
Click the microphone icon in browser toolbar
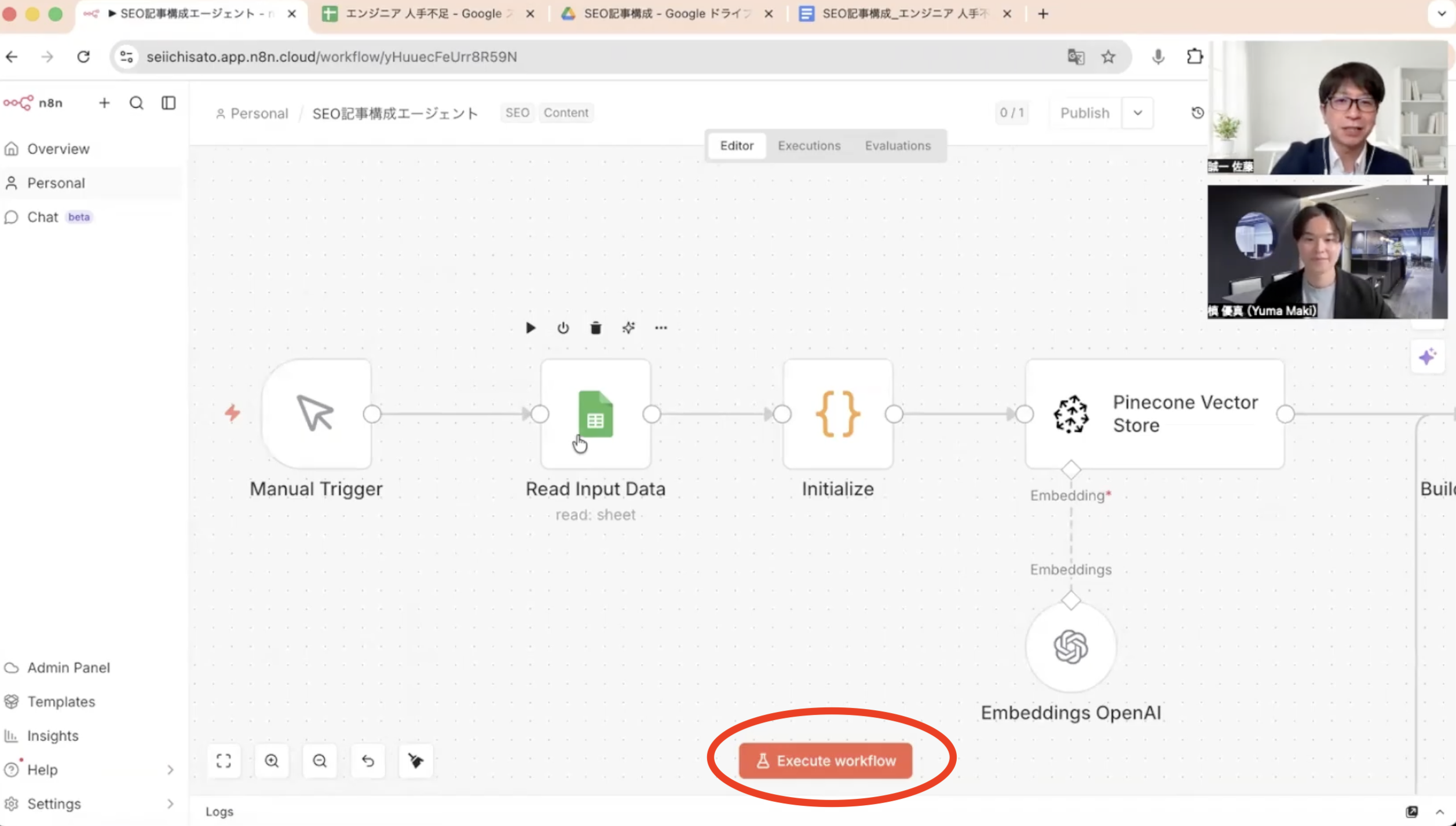1158,57
